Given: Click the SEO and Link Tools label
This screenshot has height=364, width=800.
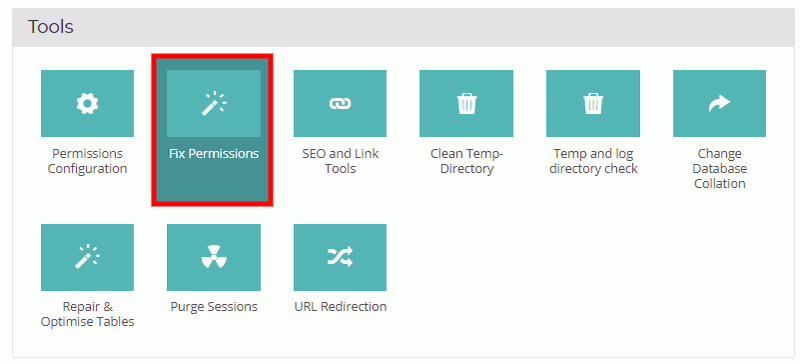Looking at the screenshot, I should tap(340, 161).
